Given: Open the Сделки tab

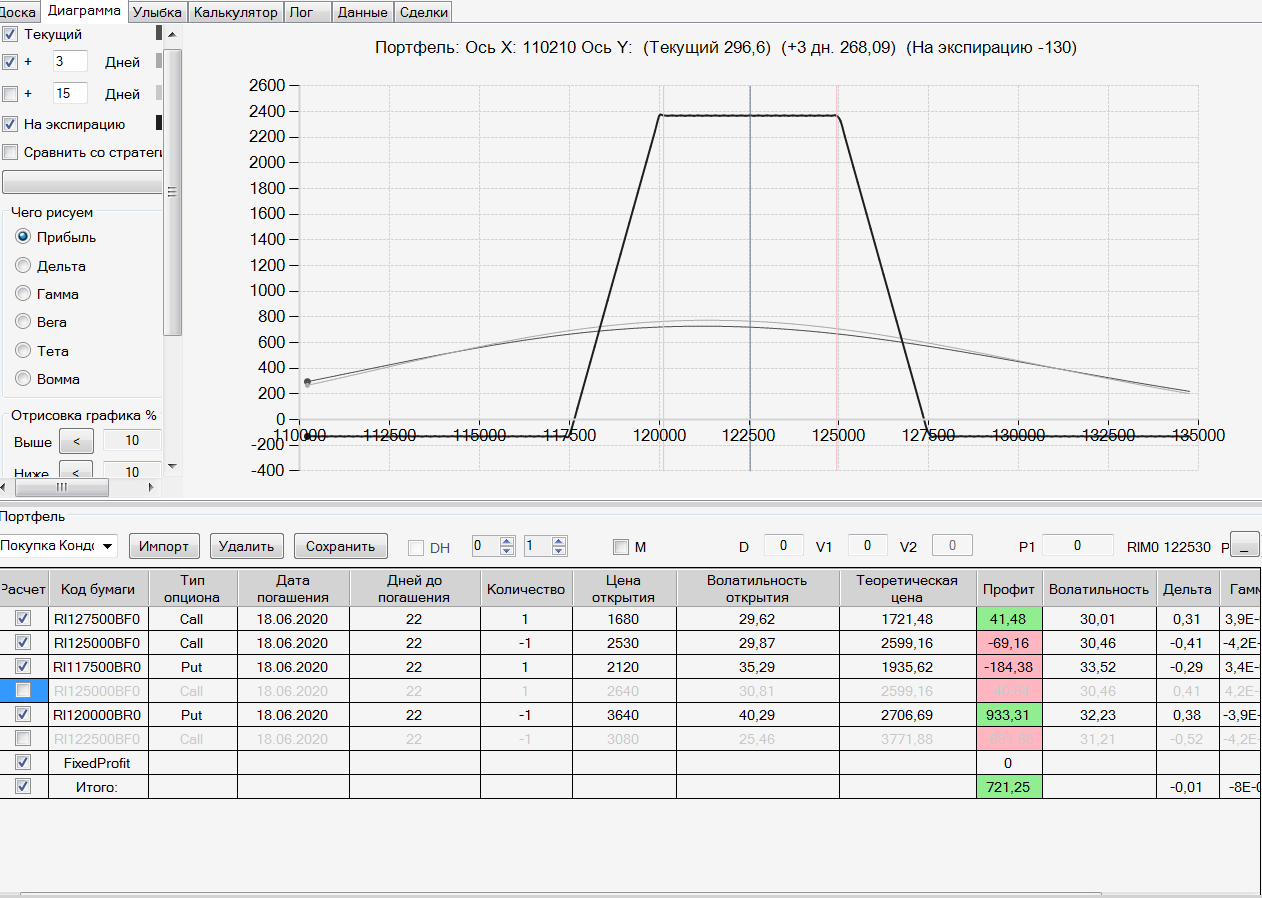Looking at the screenshot, I should coord(424,13).
